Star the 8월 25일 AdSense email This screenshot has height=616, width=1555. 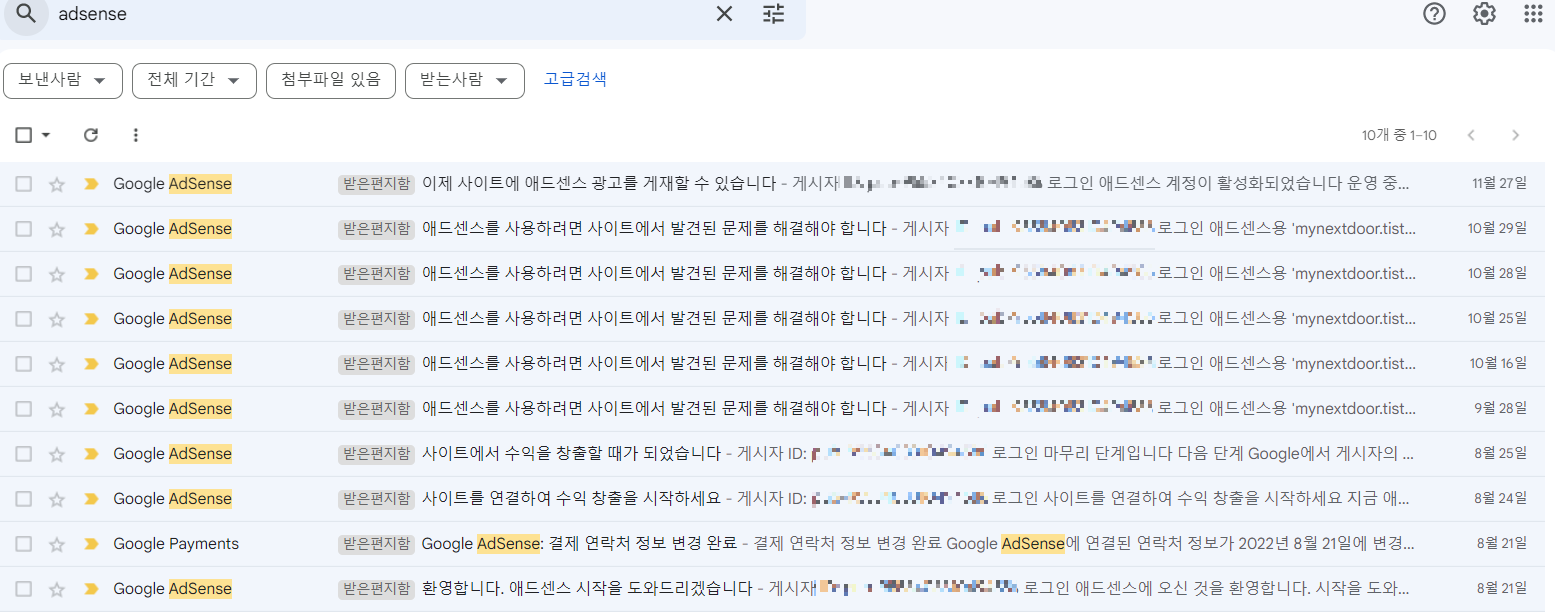point(57,454)
